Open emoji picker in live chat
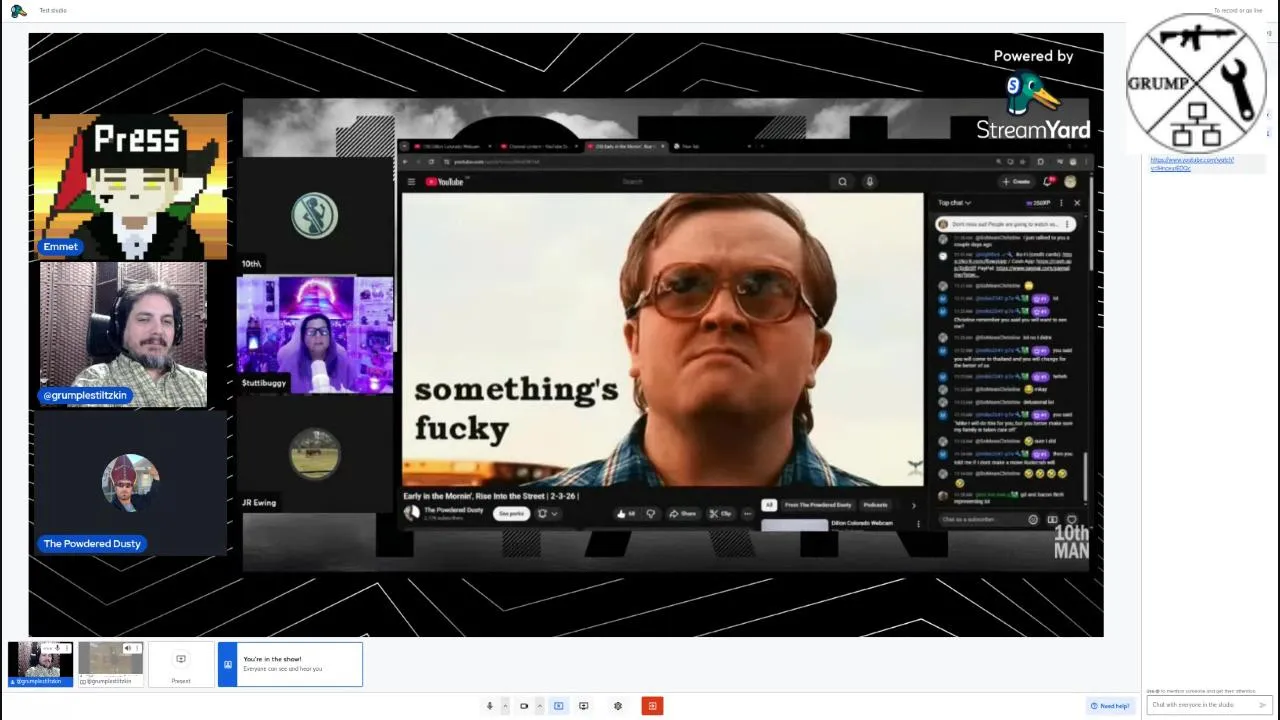This screenshot has height=720, width=1280. [x=1033, y=520]
